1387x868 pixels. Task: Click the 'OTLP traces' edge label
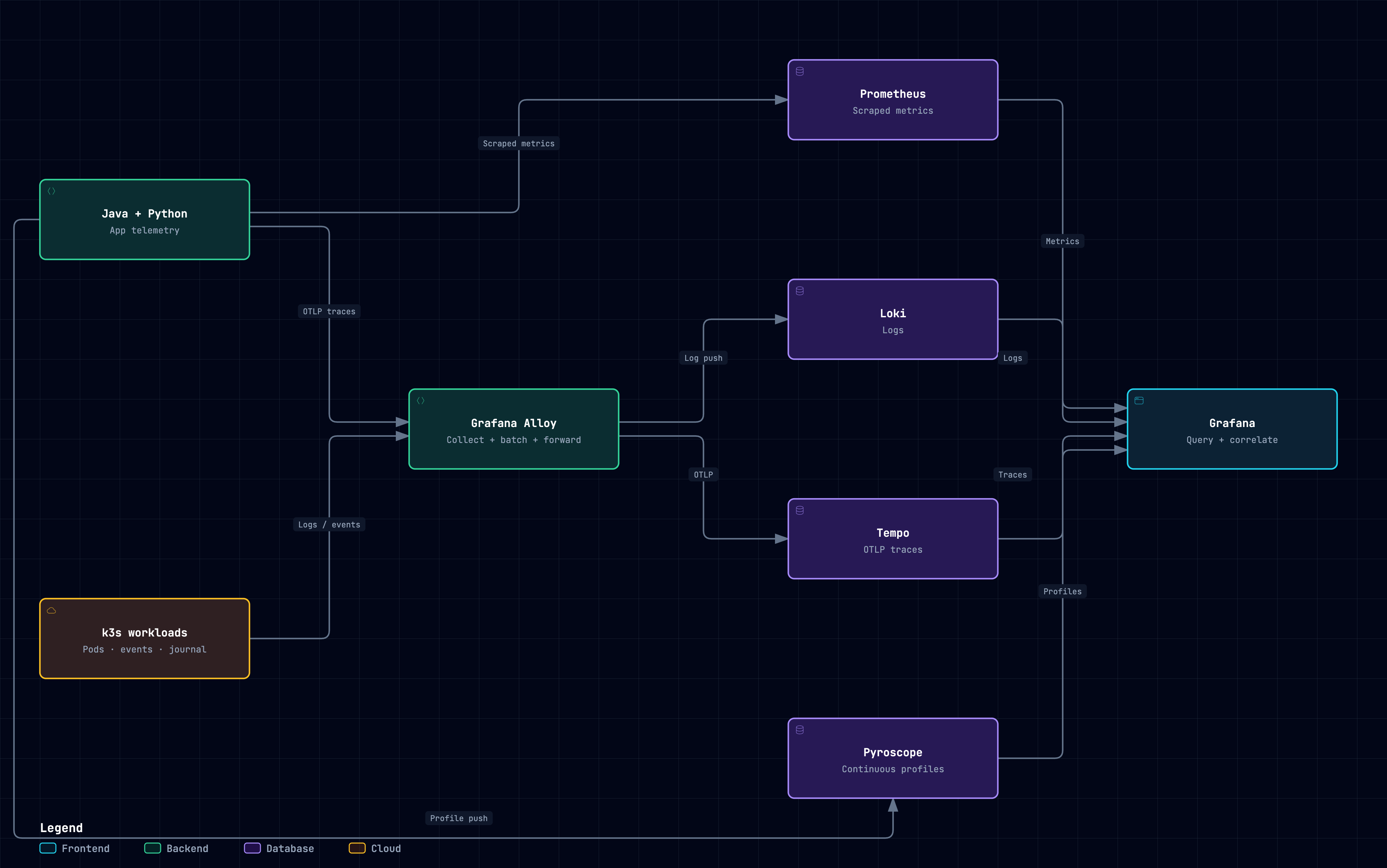pos(329,311)
